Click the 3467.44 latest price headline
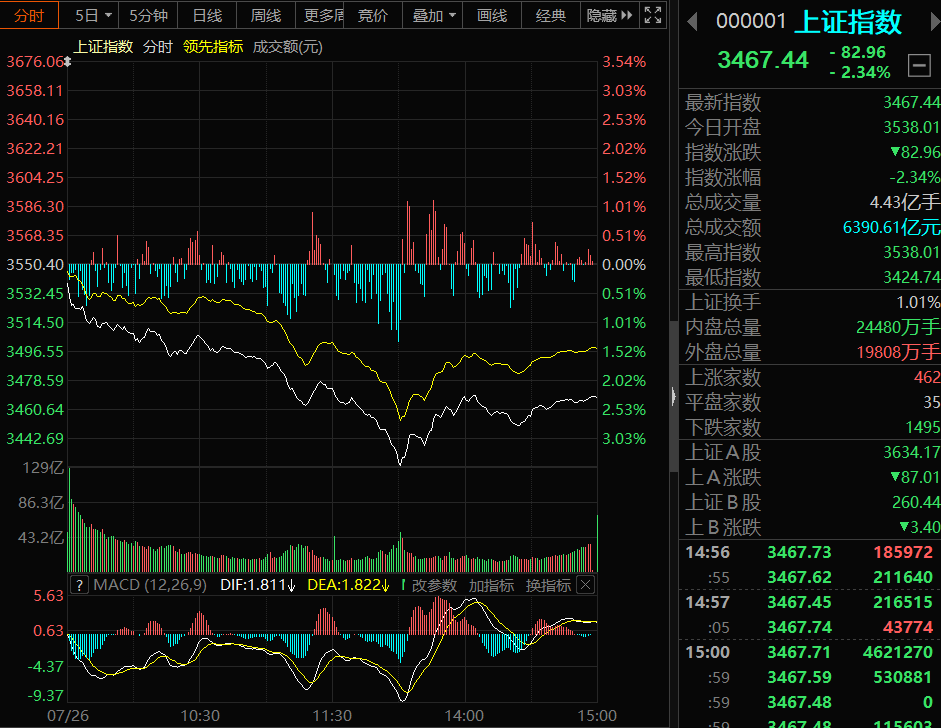This screenshot has height=728, width=941. click(763, 60)
